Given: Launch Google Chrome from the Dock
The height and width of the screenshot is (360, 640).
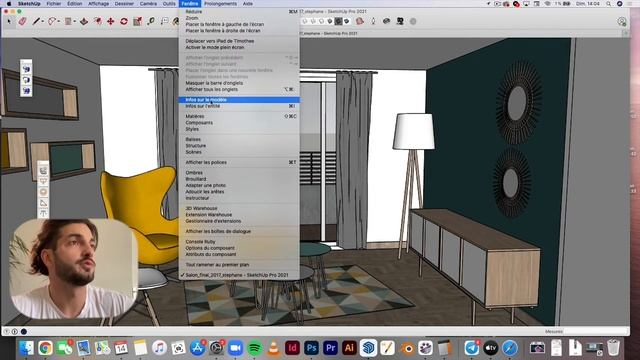Looking at the screenshot, I should 45,348.
